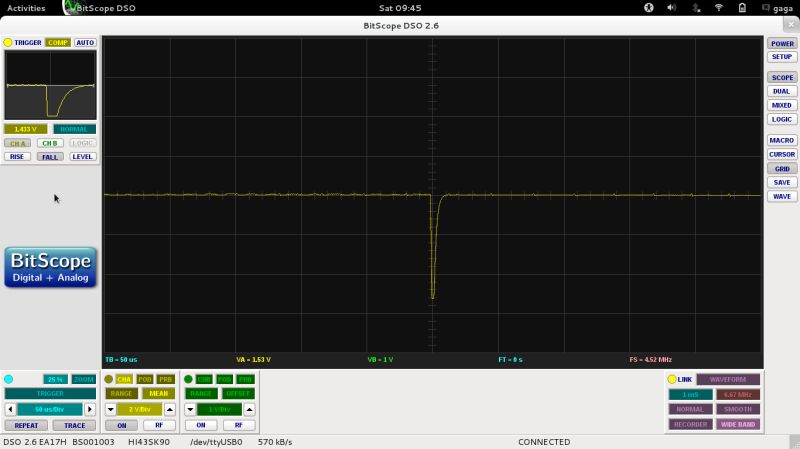Click the yellow LINK indicator light
The width and height of the screenshot is (800, 449).
coord(672,379)
